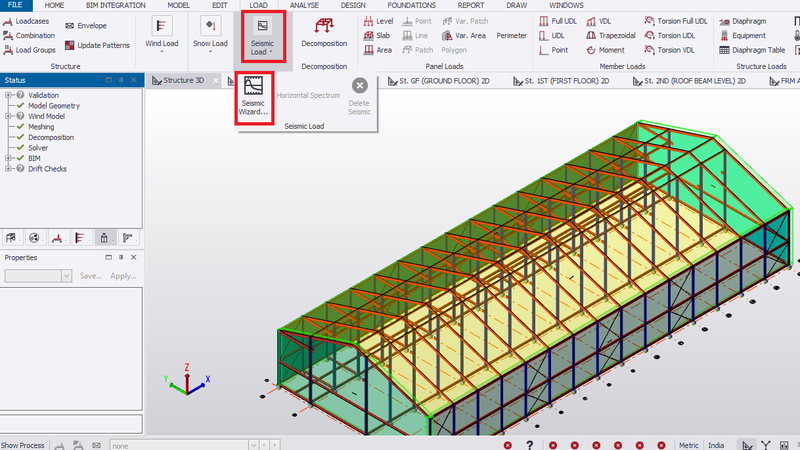The height and width of the screenshot is (450, 800).
Task: Open the Loadcases dialog
Action: point(26,21)
